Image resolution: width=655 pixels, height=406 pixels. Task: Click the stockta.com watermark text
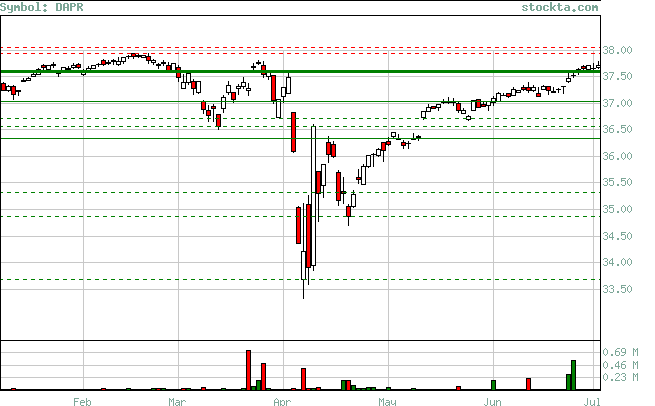[560, 7]
